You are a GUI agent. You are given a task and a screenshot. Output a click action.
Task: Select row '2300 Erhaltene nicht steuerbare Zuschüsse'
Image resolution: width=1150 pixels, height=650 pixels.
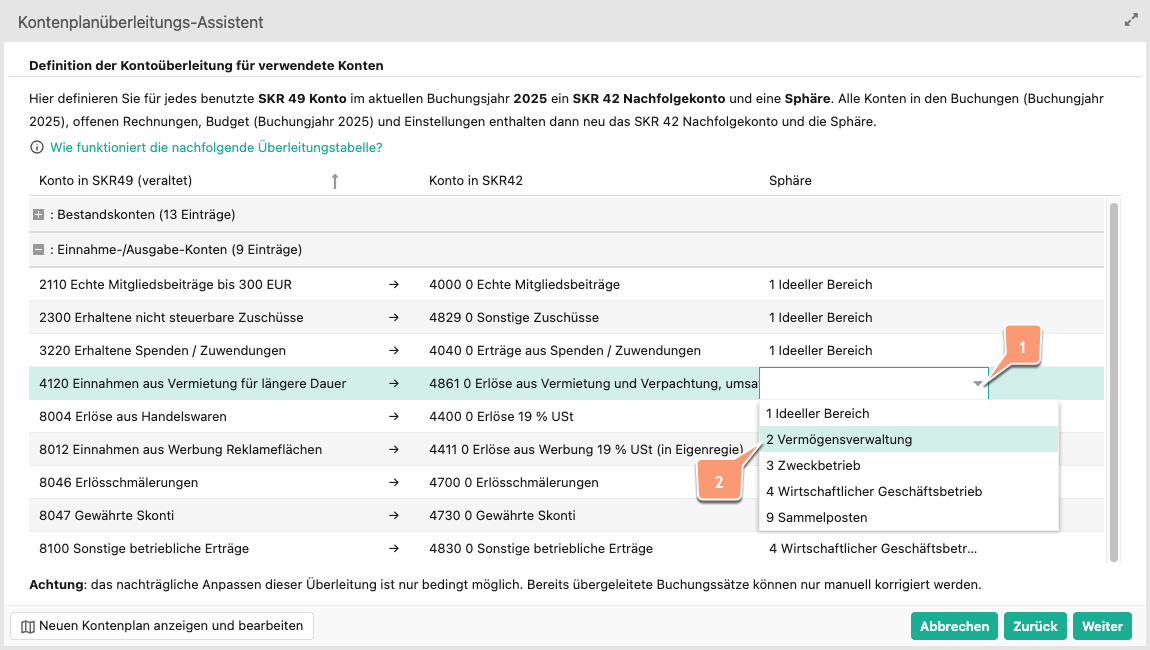click(566, 318)
